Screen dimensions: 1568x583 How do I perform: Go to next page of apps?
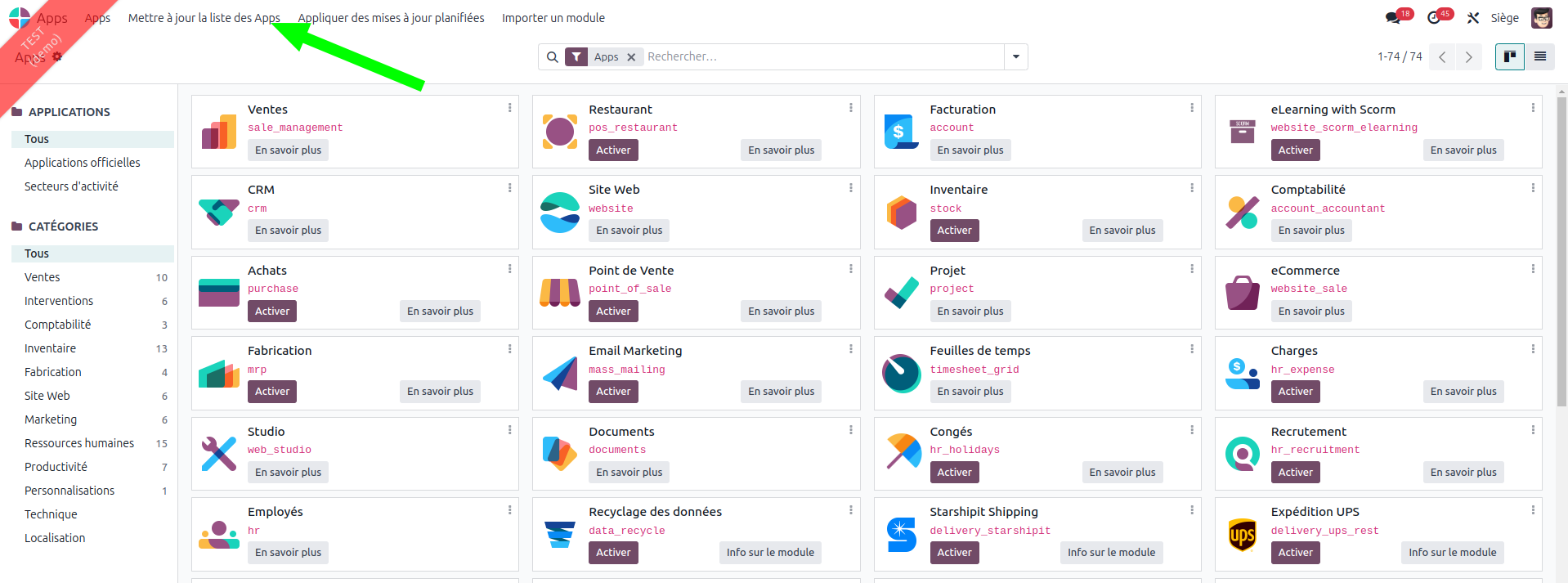pyautogui.click(x=1468, y=57)
